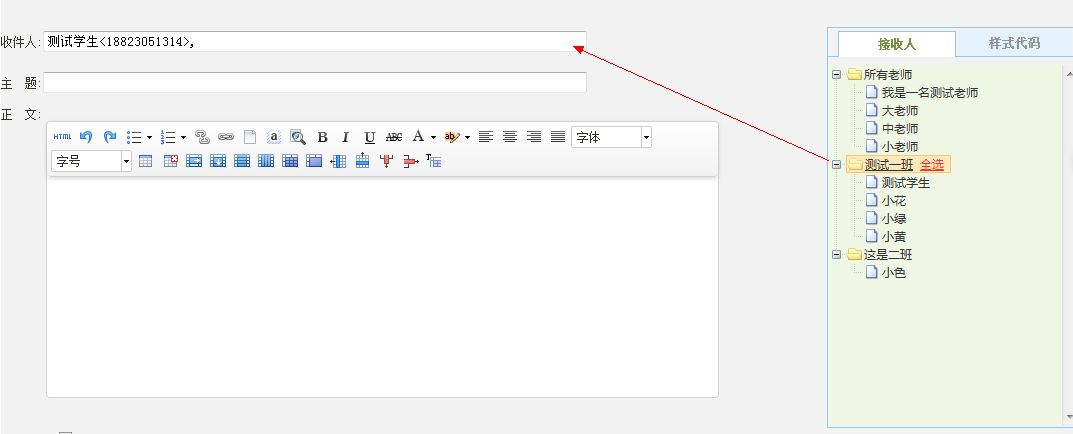Click the redo arrow in the toolbar
Viewport: 1073px width, 434px height.
point(110,137)
